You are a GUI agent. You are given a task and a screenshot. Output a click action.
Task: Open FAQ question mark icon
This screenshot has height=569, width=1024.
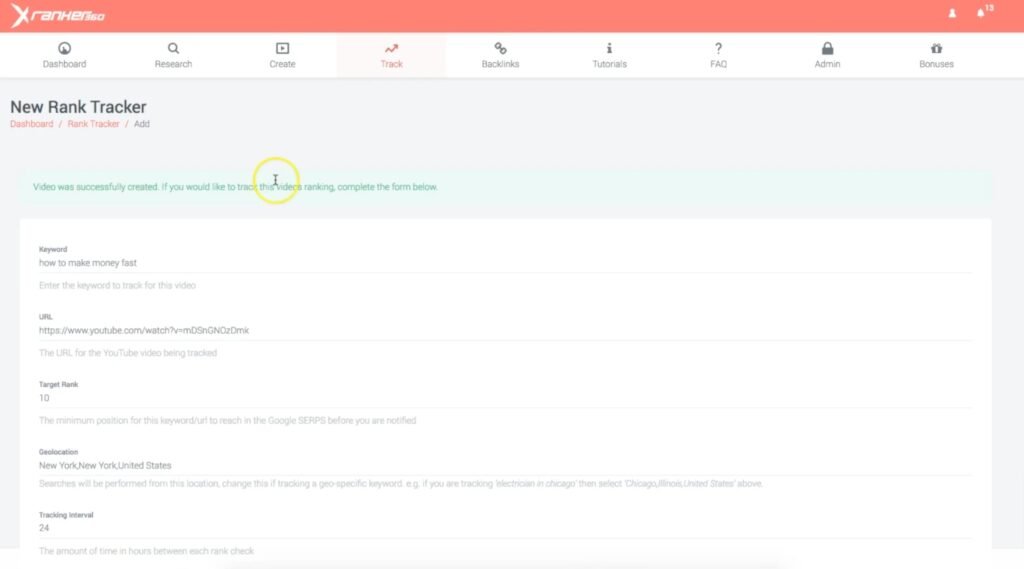(x=718, y=48)
